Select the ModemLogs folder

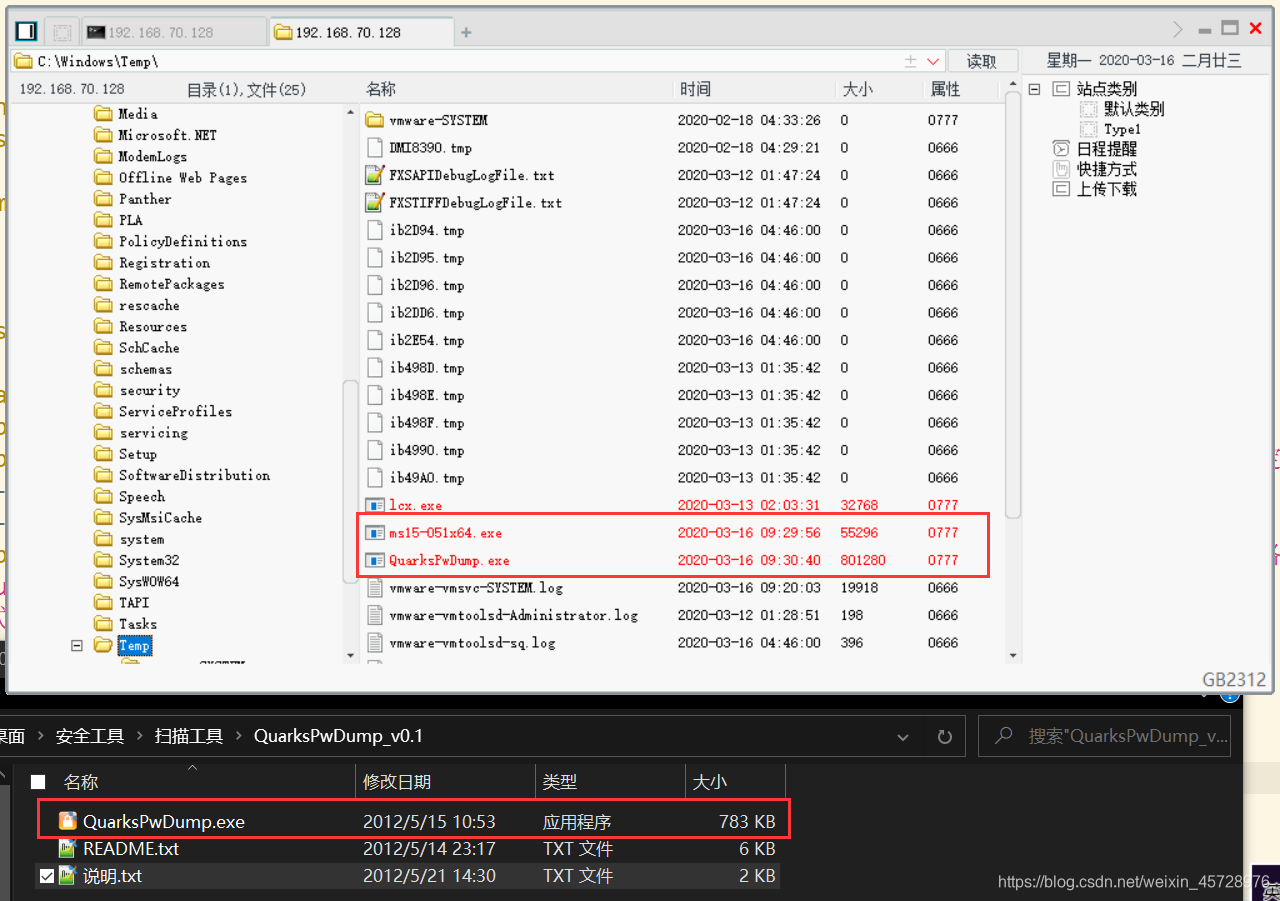tap(152, 156)
